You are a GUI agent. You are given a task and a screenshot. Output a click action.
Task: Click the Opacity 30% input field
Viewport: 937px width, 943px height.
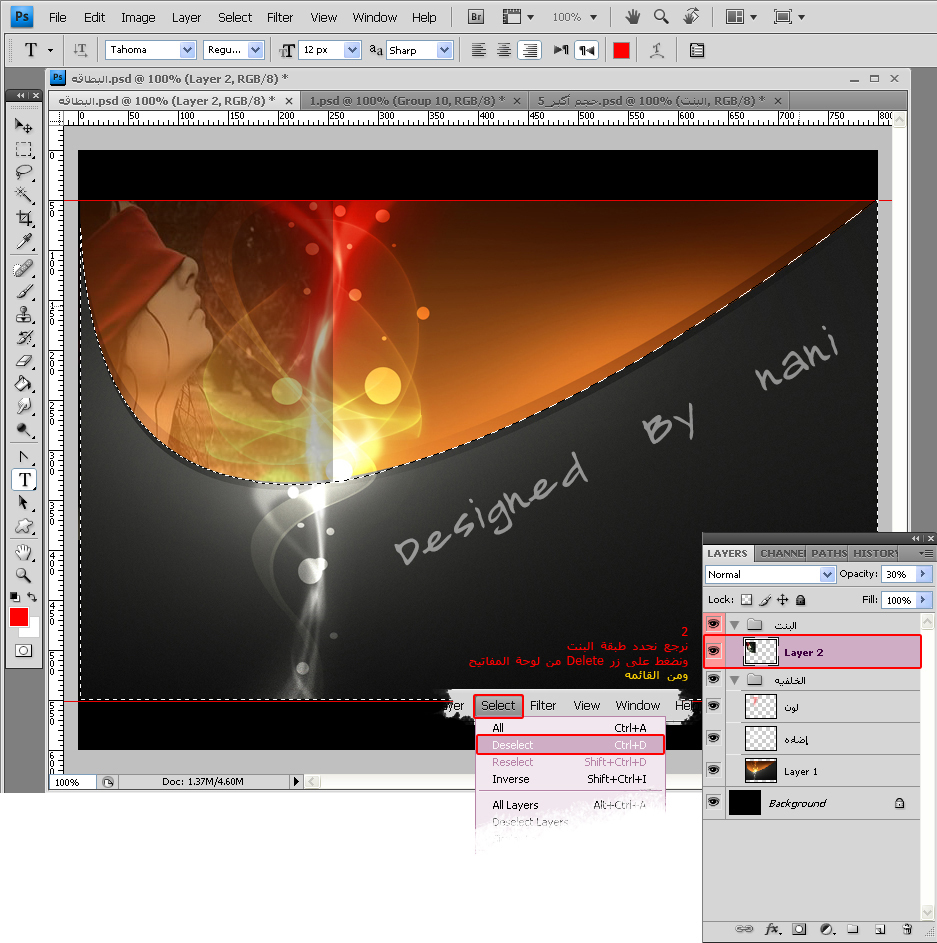[899, 574]
